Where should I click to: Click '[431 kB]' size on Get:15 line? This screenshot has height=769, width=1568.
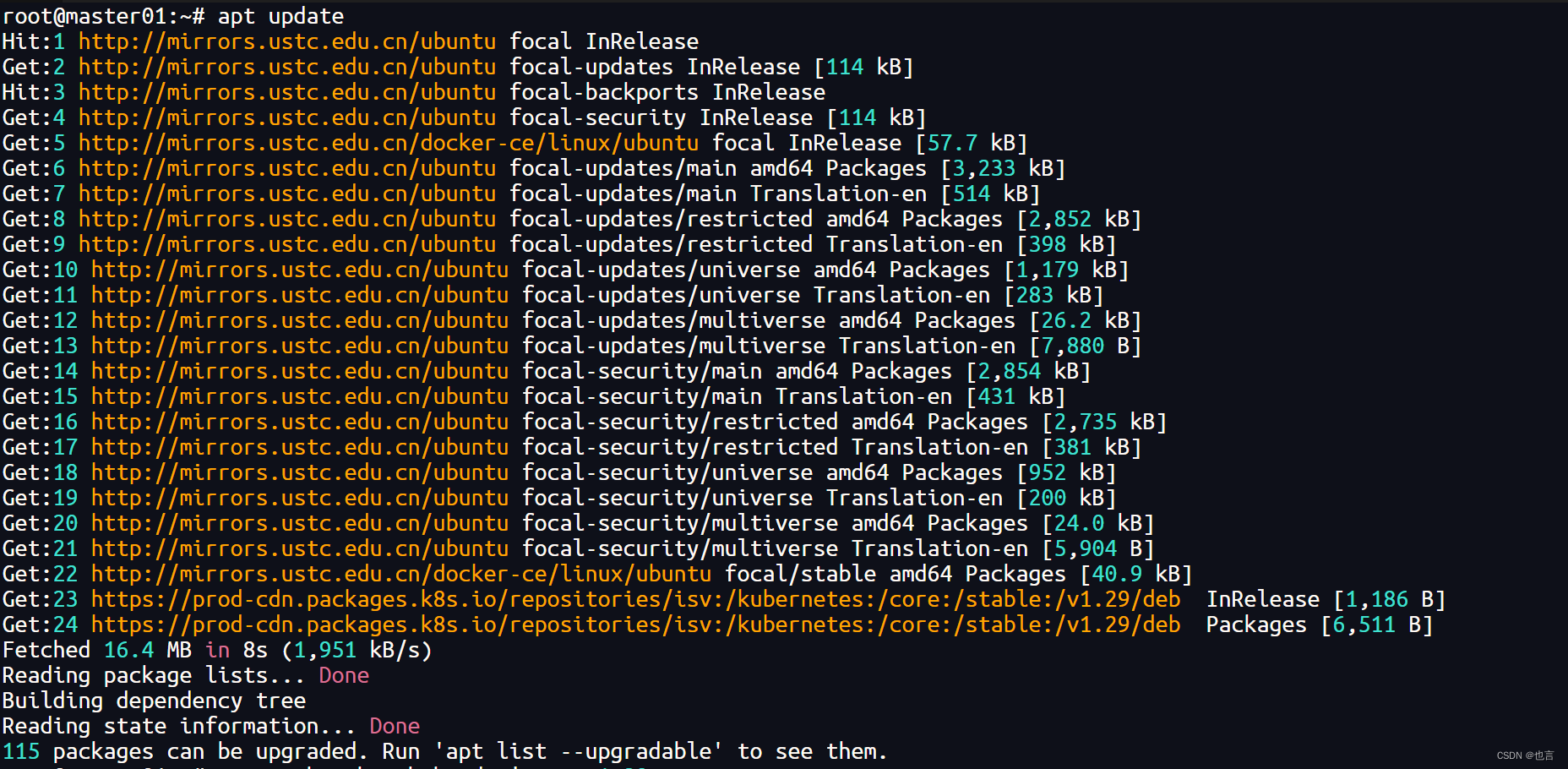tap(1015, 396)
